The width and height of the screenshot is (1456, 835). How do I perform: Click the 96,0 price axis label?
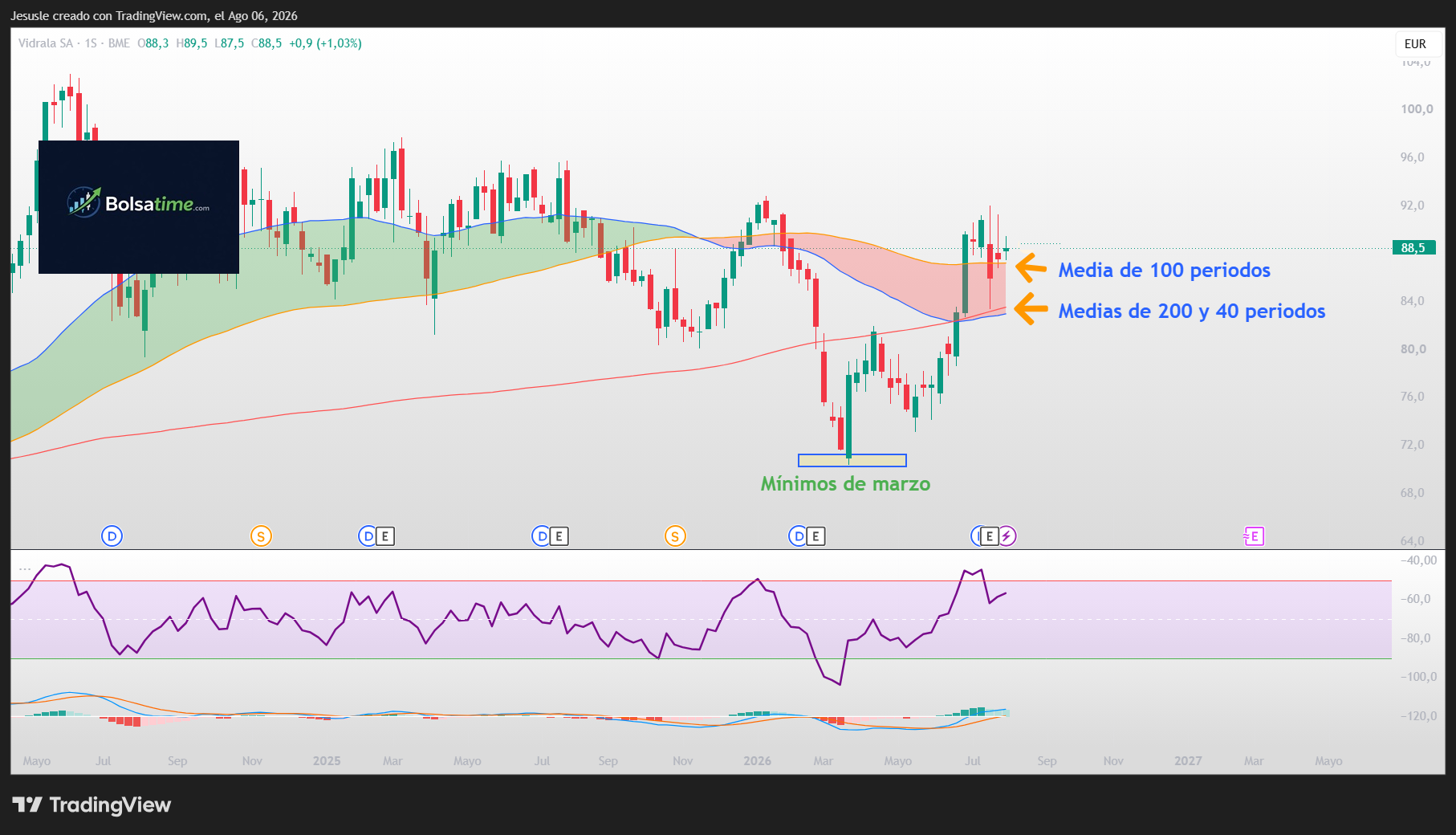pyautogui.click(x=1413, y=157)
